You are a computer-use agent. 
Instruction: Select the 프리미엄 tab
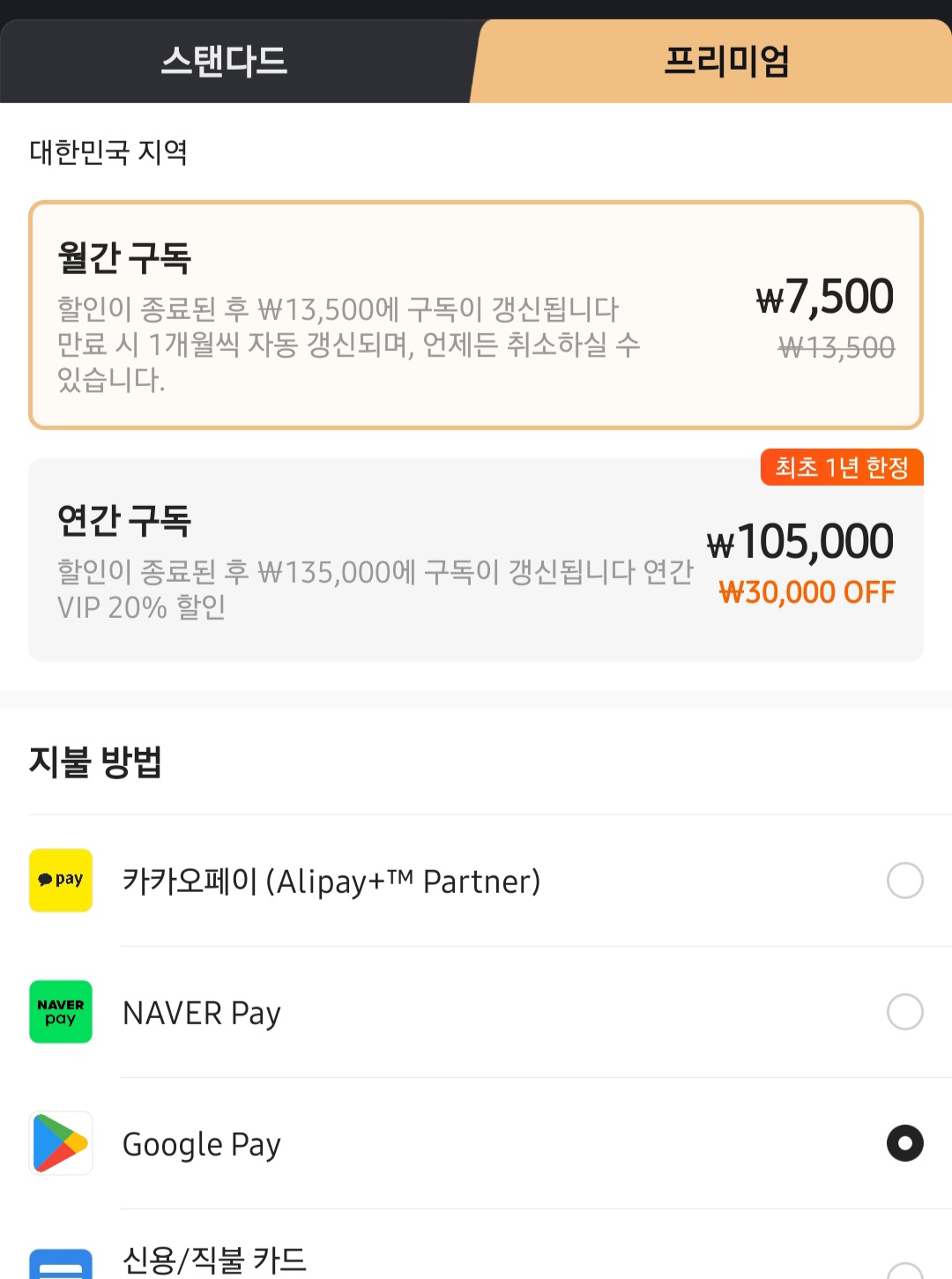tap(725, 61)
